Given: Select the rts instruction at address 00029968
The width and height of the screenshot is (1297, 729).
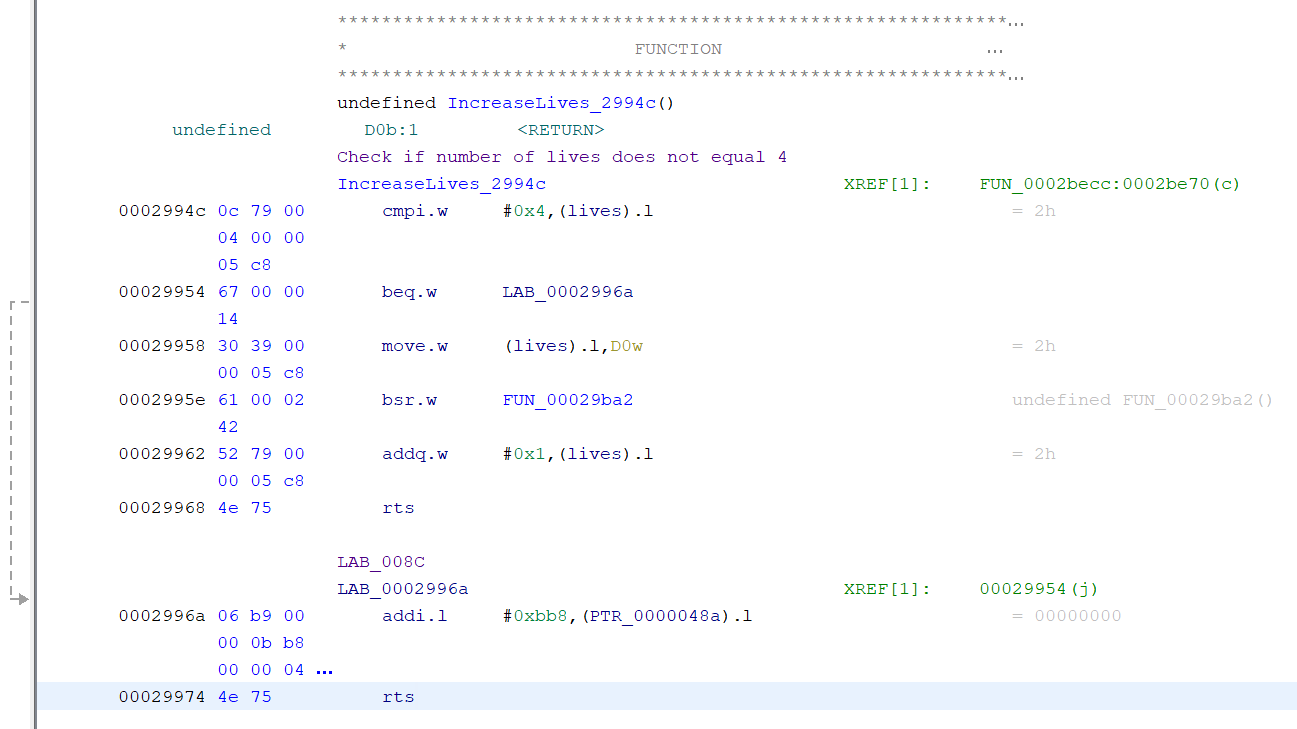Looking at the screenshot, I should 398,508.
